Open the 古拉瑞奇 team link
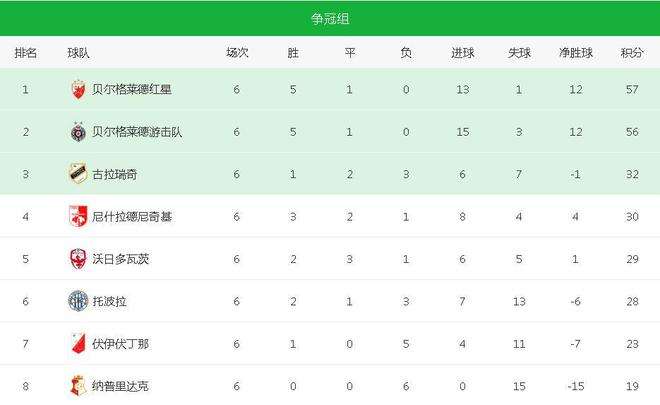The height and width of the screenshot is (405, 660). point(114,174)
